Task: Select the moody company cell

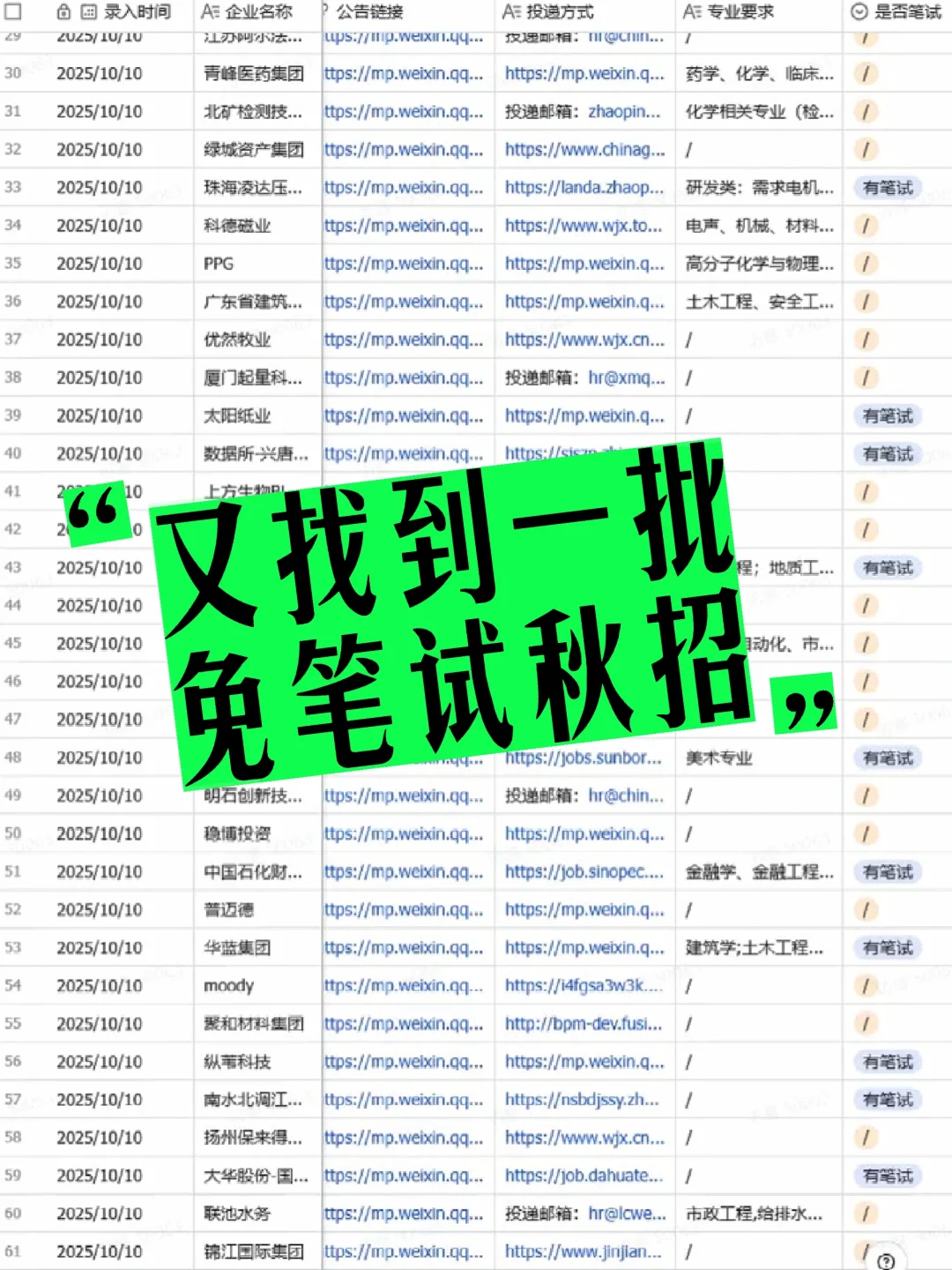Action: click(x=257, y=986)
